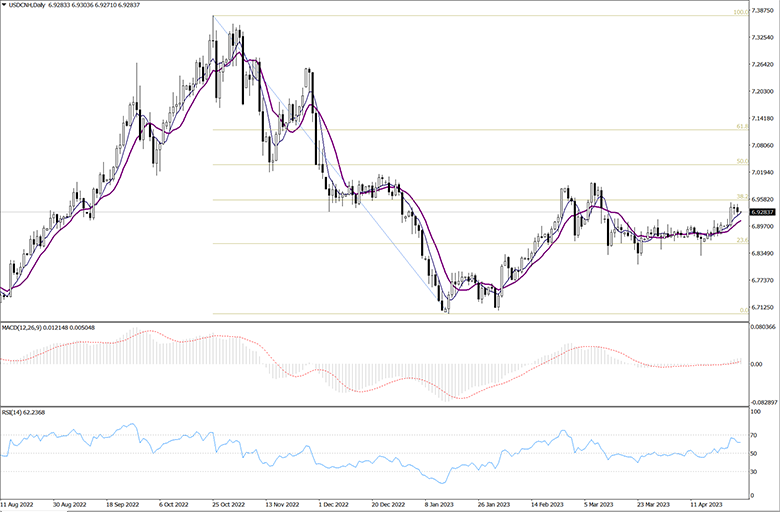Click the Fibonacci 50.0 level label
Image resolution: width=780 pixels, height=512 pixels.
click(742, 161)
